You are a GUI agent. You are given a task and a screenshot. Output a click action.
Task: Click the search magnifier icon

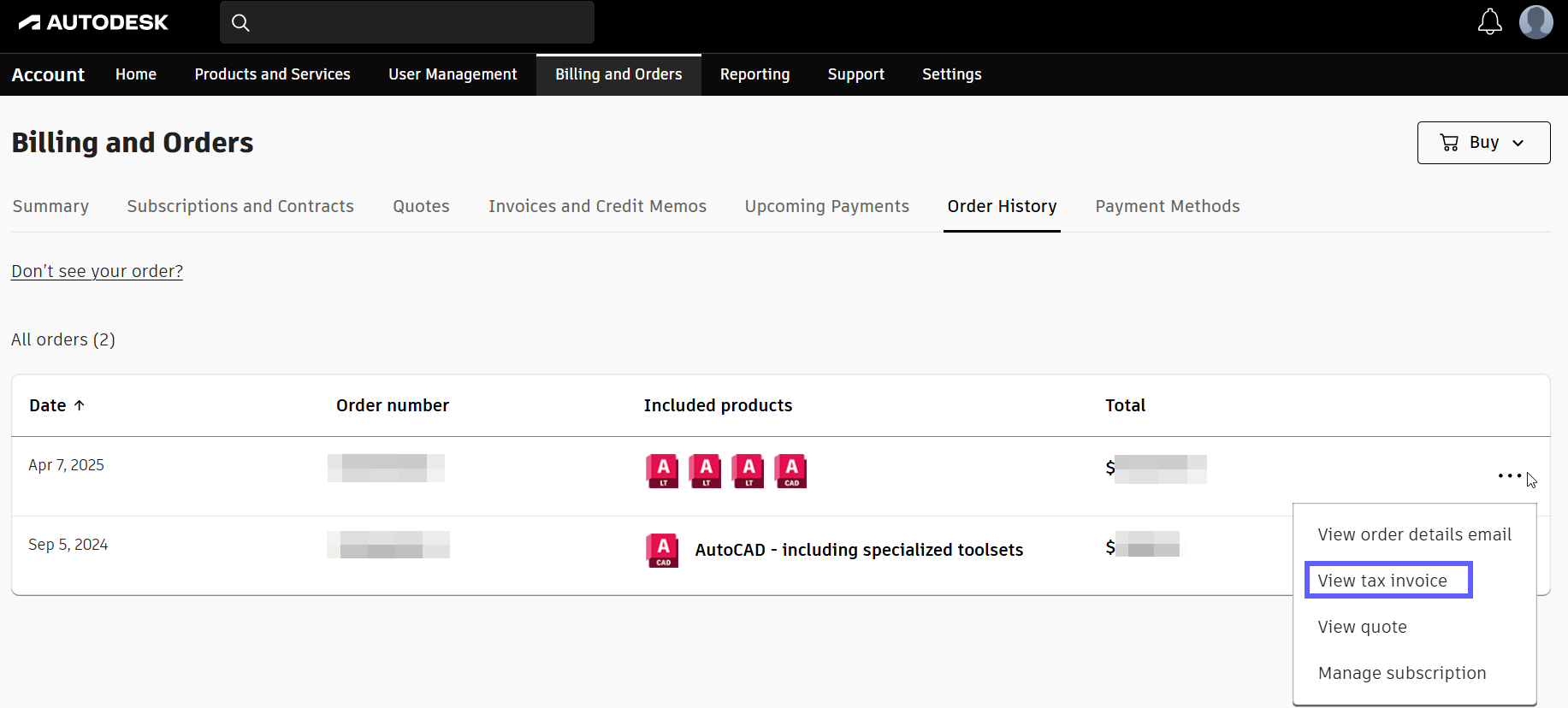click(241, 23)
